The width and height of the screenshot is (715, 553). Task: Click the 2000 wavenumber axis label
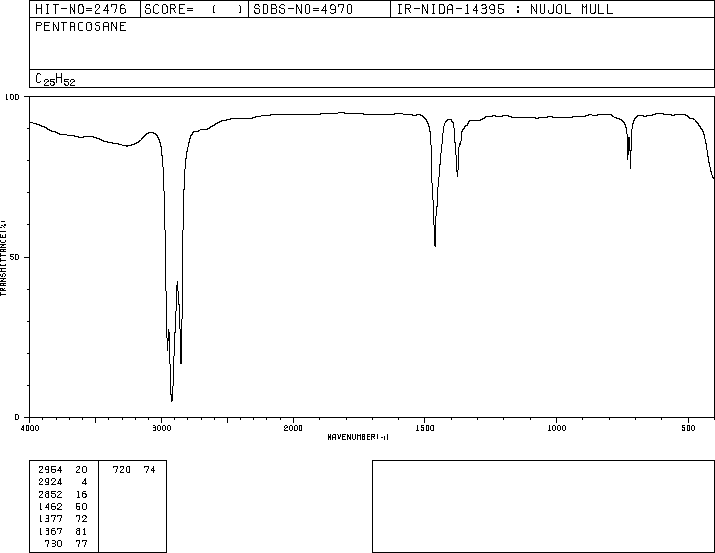(293, 428)
